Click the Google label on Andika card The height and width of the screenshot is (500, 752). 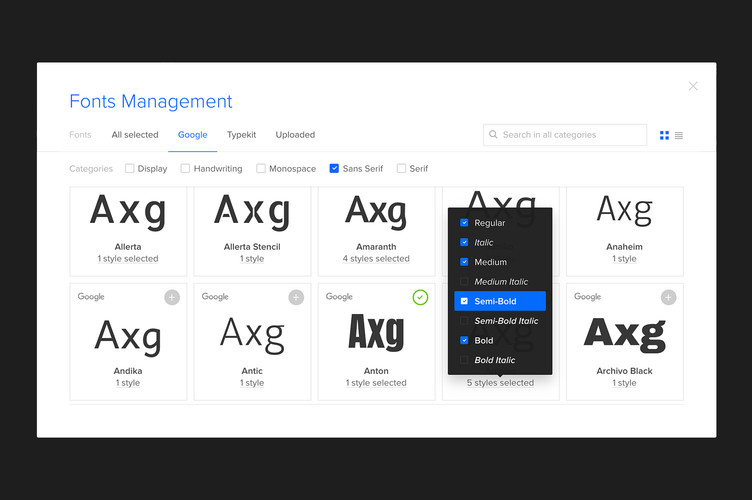coord(91,297)
